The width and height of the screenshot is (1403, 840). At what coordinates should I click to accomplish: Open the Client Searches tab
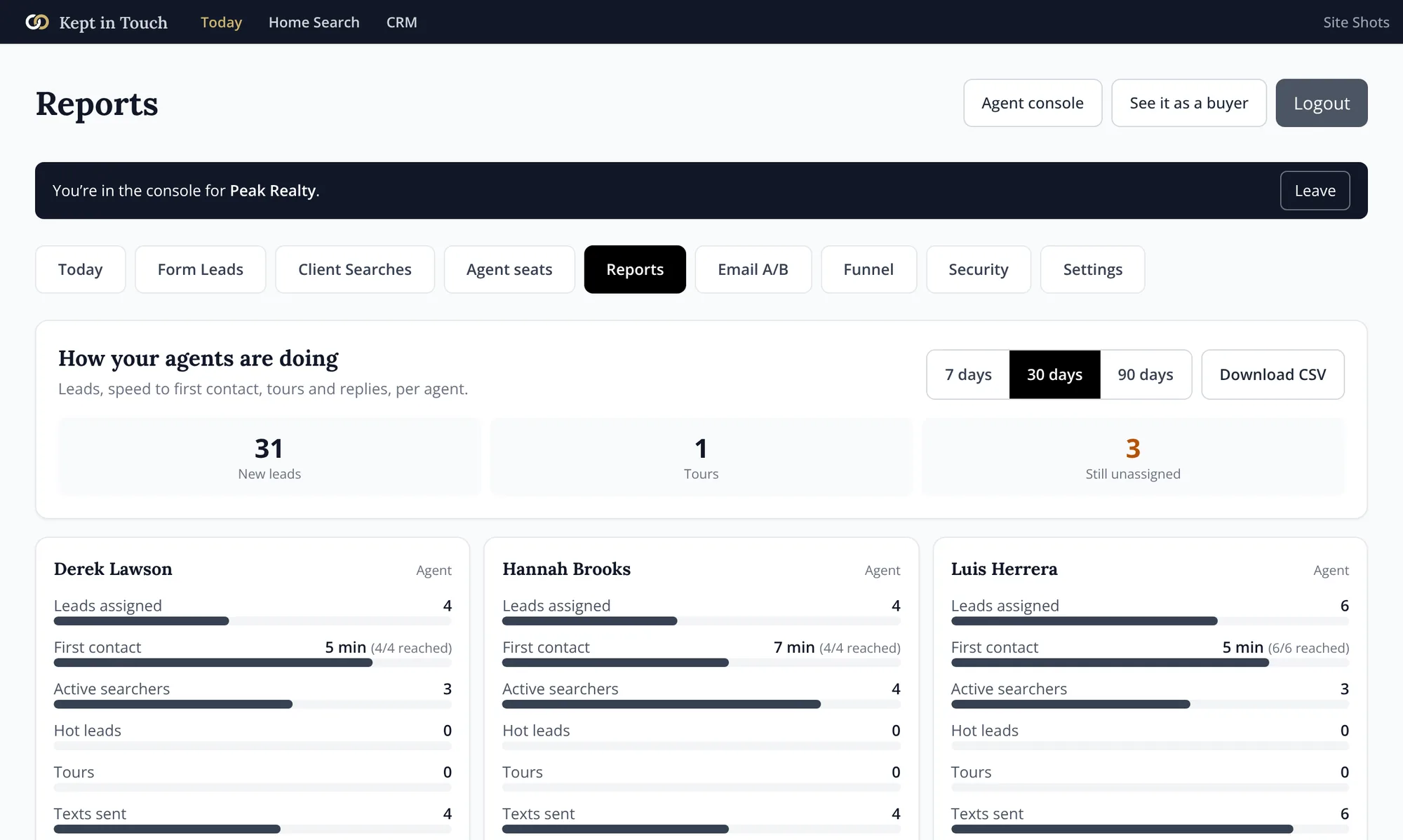(x=355, y=269)
